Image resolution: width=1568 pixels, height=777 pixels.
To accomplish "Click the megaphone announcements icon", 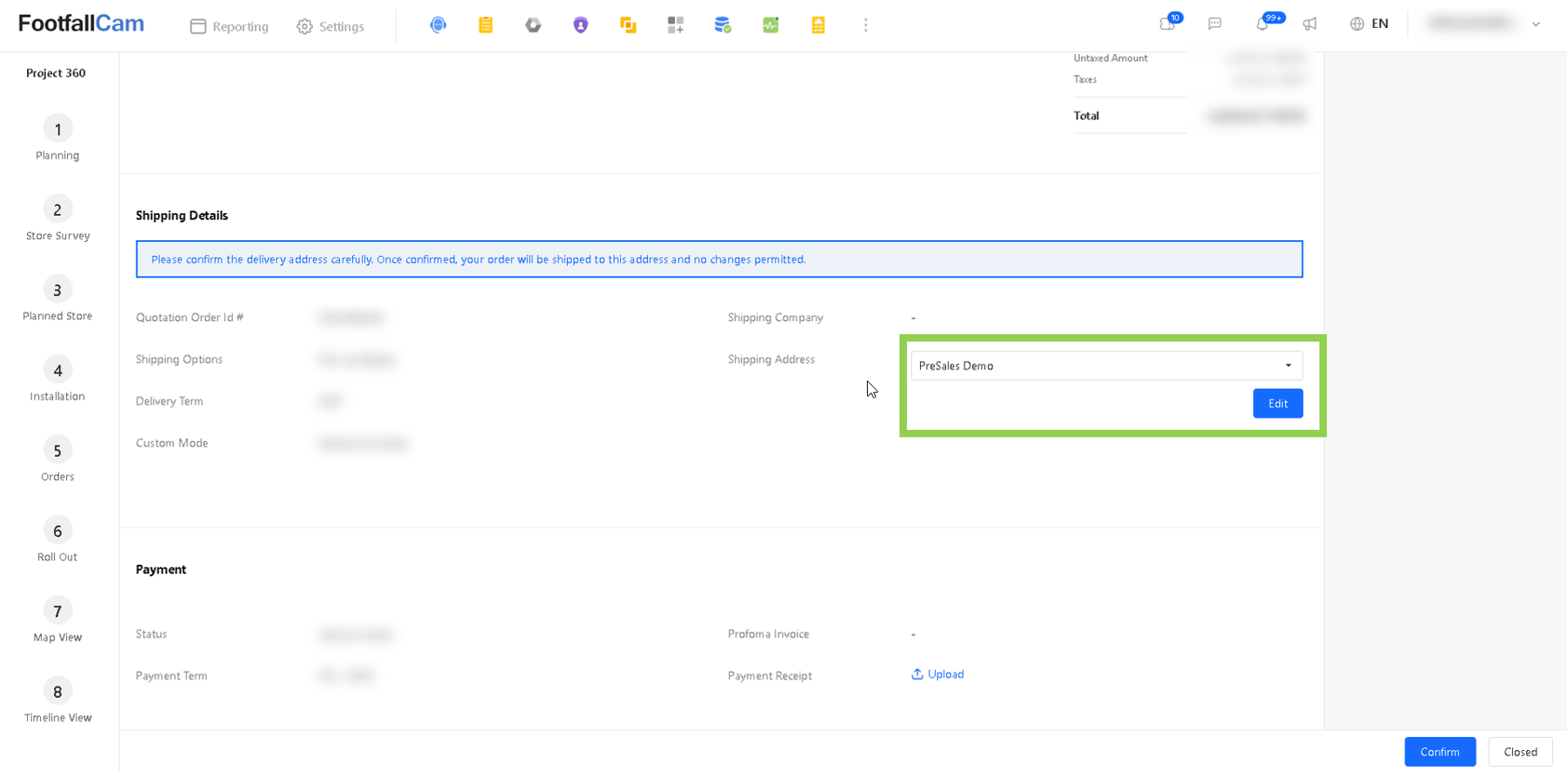I will 1309,24.
